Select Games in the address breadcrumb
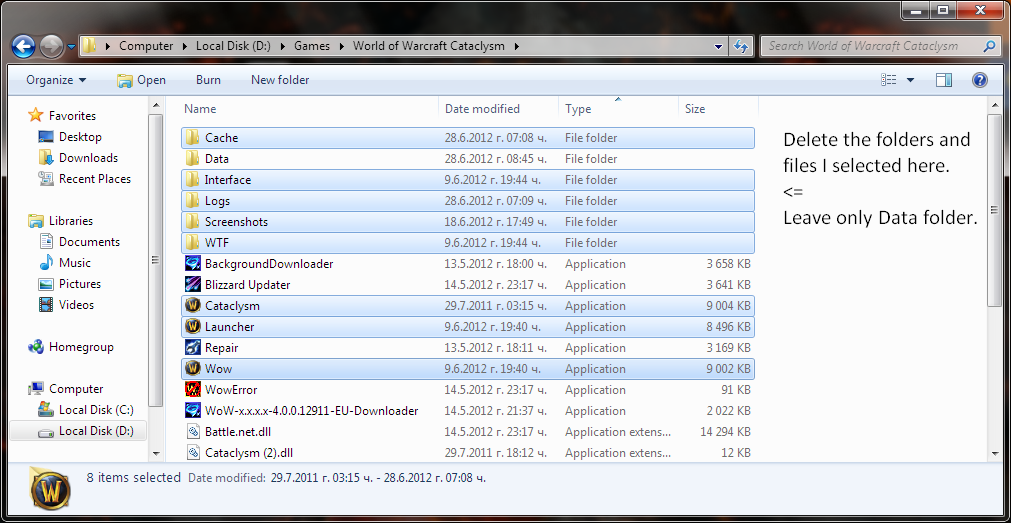Image resolution: width=1011 pixels, height=523 pixels. click(x=312, y=46)
